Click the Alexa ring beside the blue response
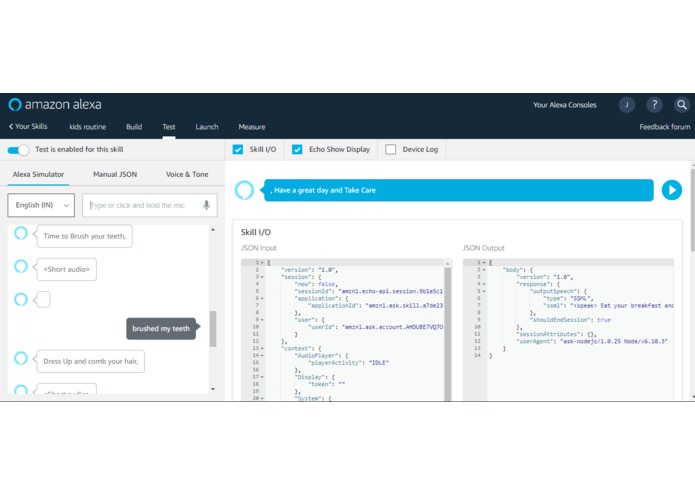The image size is (695, 494). click(x=244, y=190)
